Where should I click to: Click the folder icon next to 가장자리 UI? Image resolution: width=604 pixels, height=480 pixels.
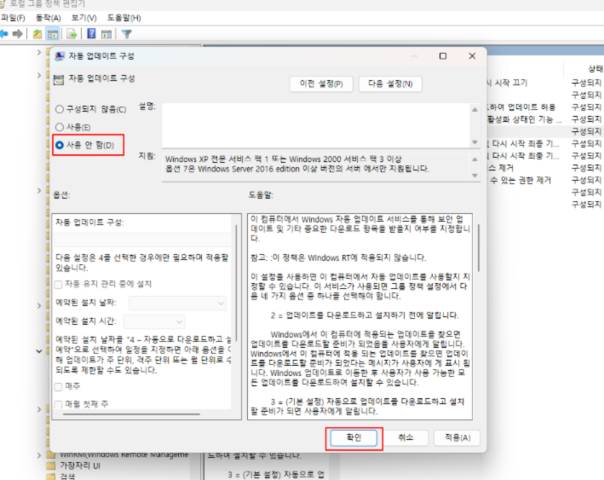point(51,466)
